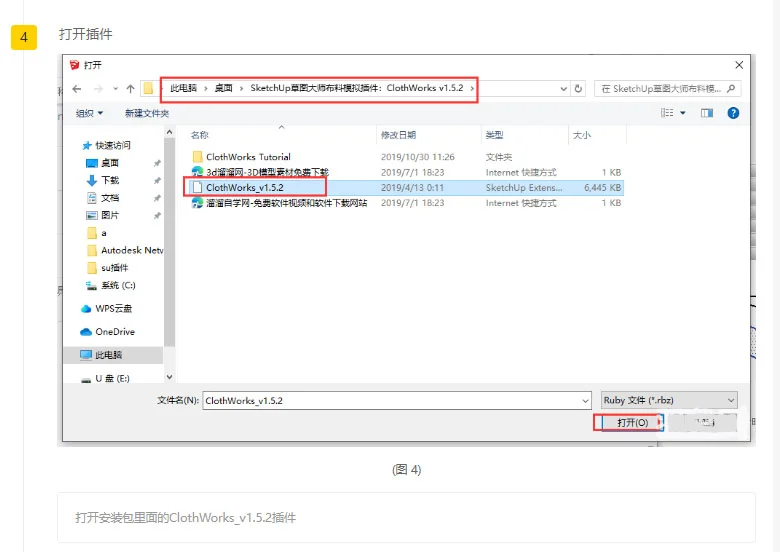The width and height of the screenshot is (780, 552).
Task: Click the 打开(O) button
Action: 632,423
